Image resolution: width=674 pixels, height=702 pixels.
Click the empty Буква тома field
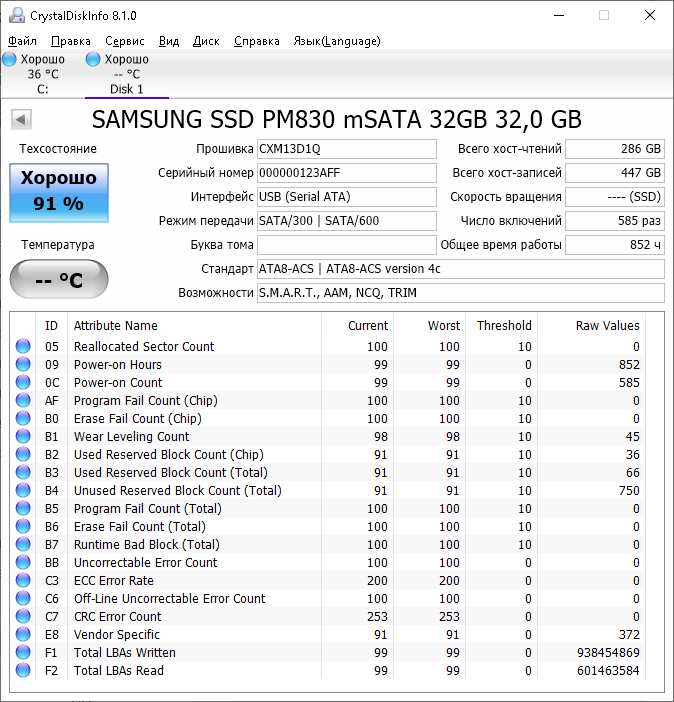pyautogui.click(x=347, y=245)
